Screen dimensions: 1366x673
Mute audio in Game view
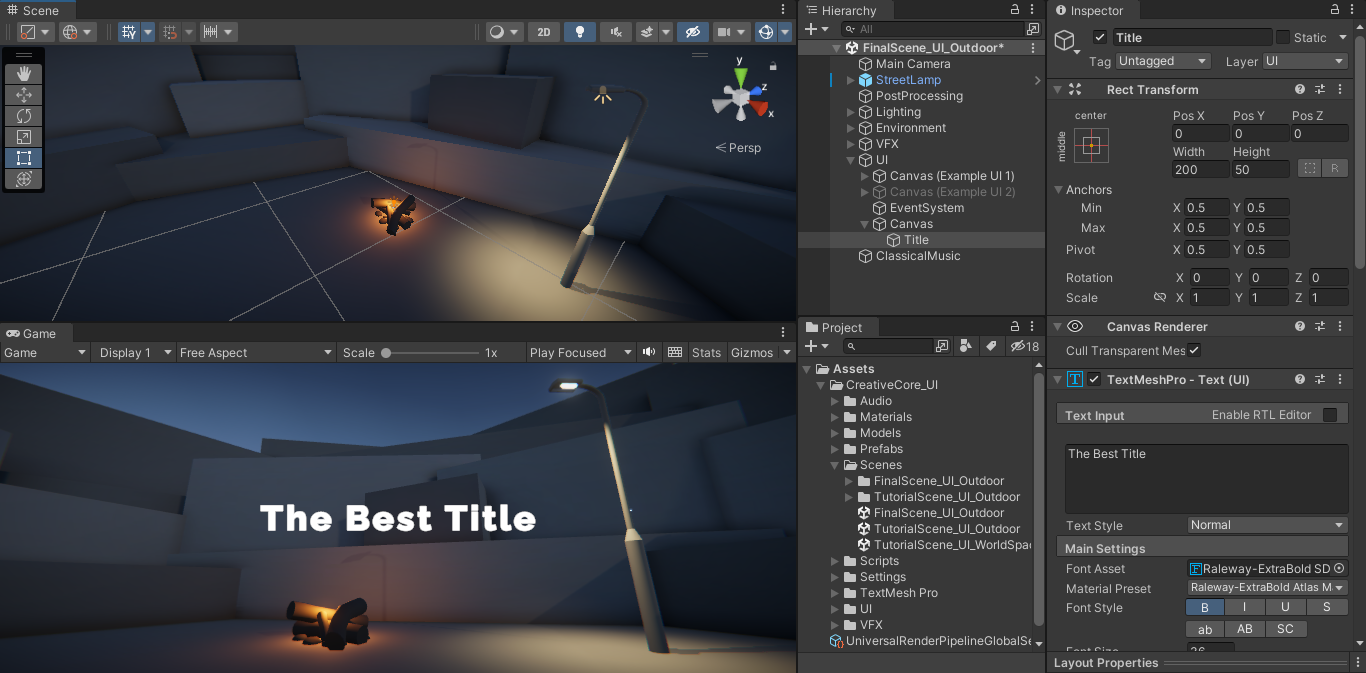[x=650, y=352]
